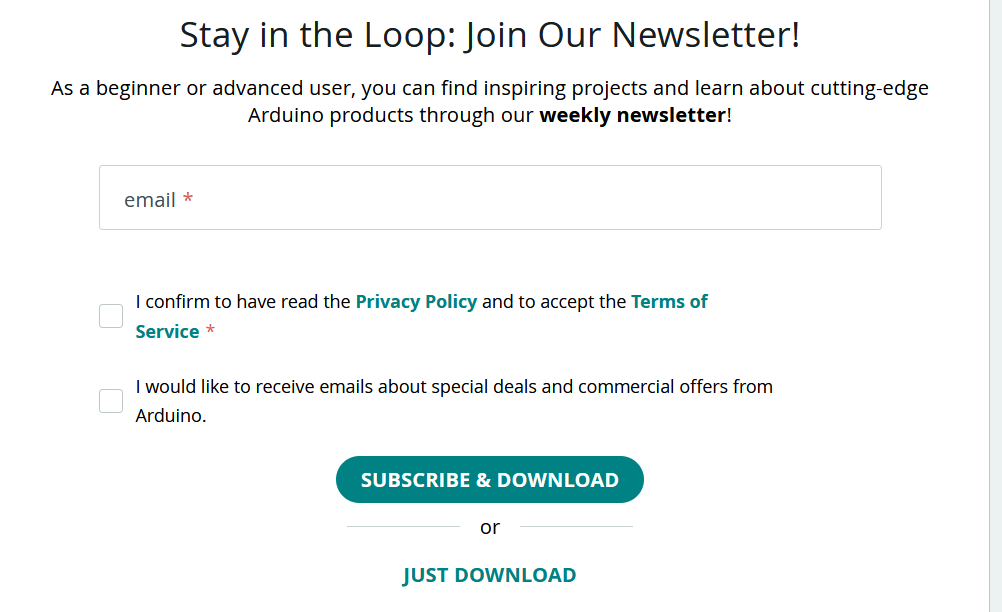The height and width of the screenshot is (612, 1002).
Task: Click the 'email' placeholder label
Action: (x=150, y=200)
